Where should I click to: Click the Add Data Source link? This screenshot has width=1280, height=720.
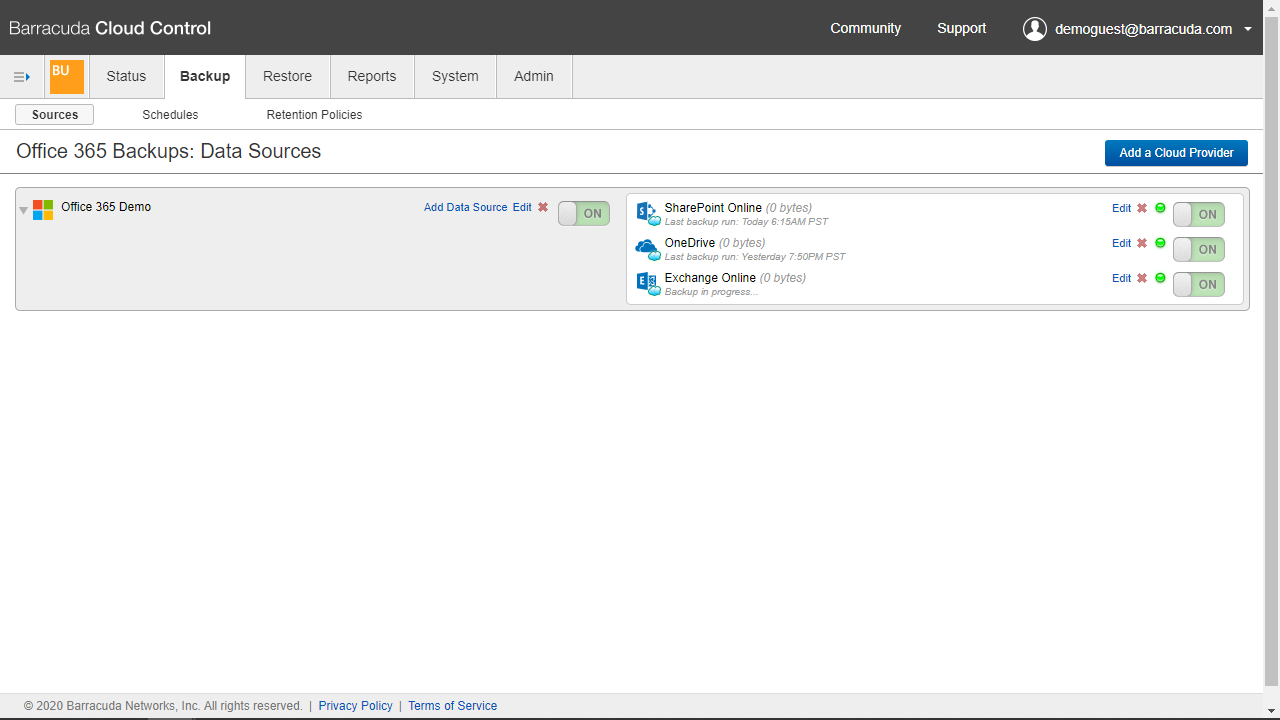coord(466,207)
